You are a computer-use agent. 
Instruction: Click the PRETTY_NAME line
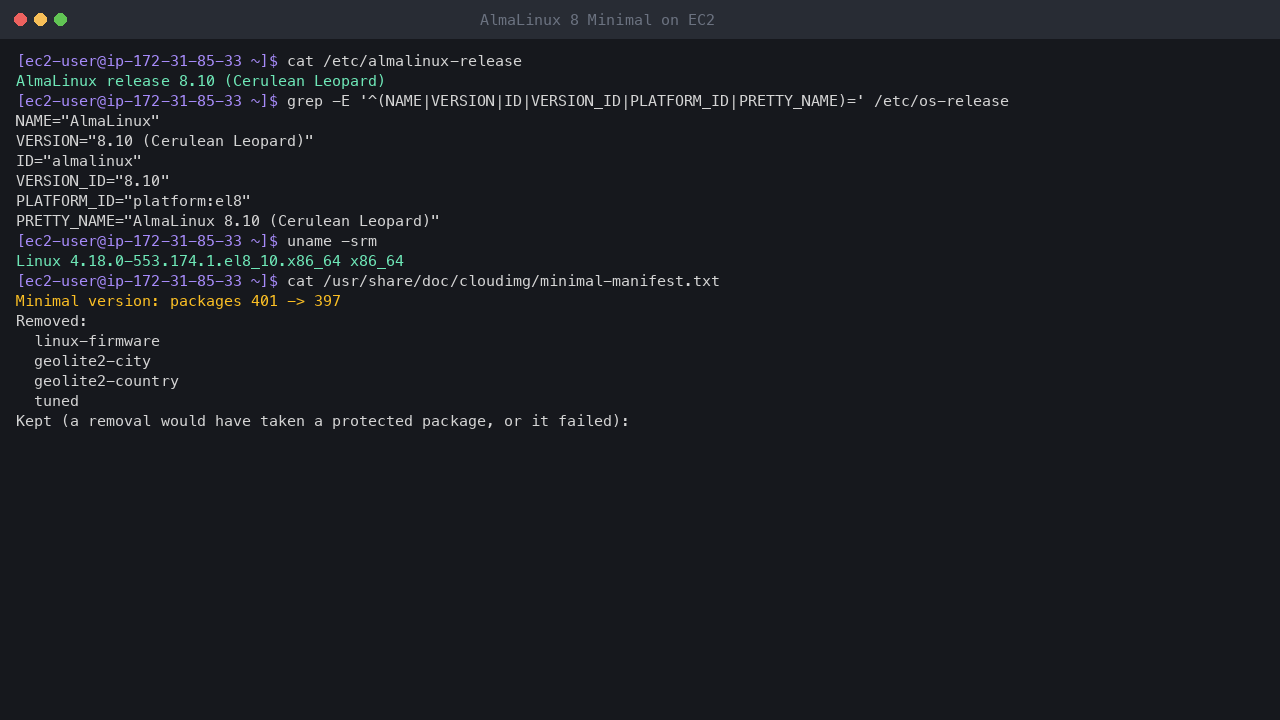pos(228,221)
